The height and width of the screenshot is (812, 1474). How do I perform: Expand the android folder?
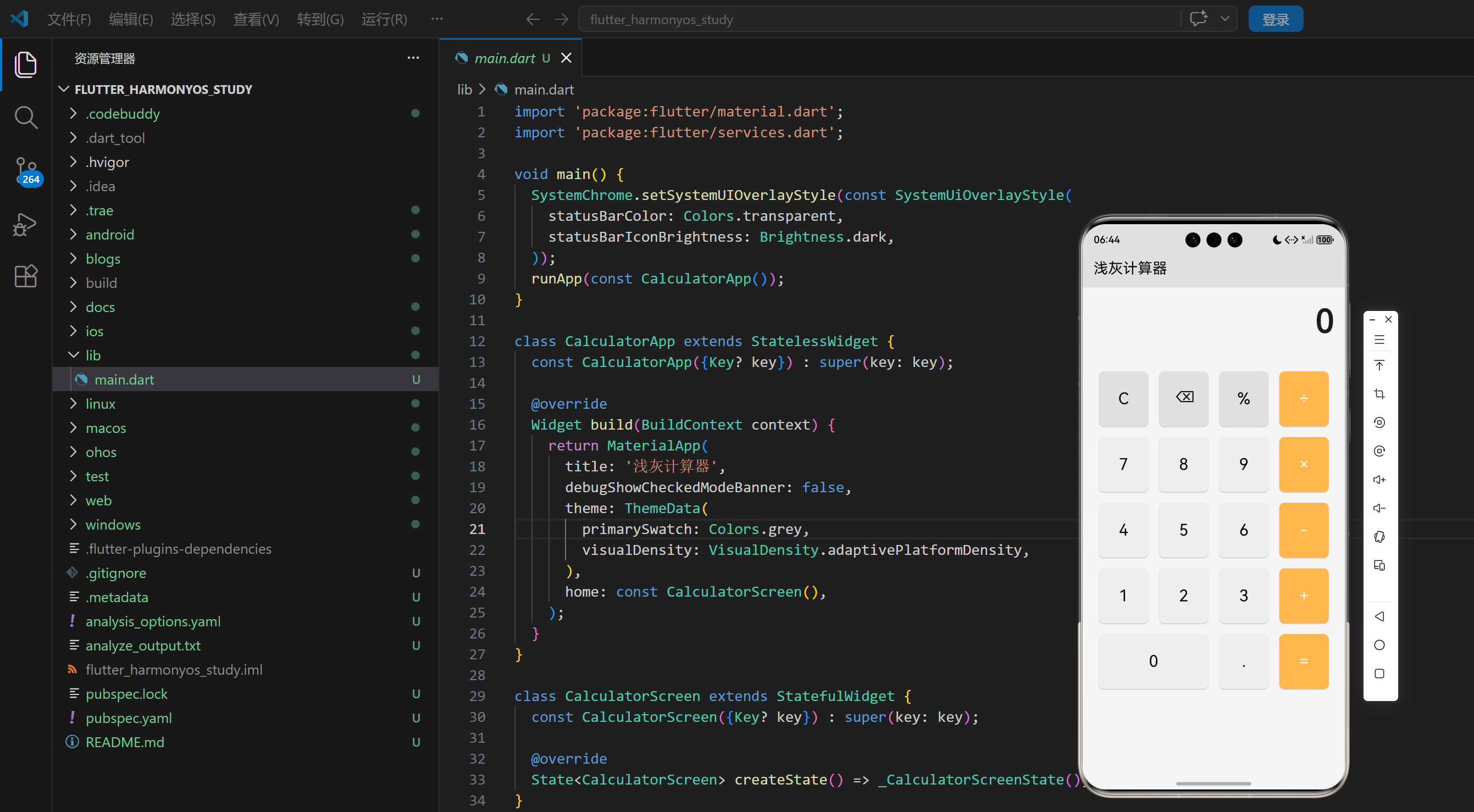(x=110, y=235)
